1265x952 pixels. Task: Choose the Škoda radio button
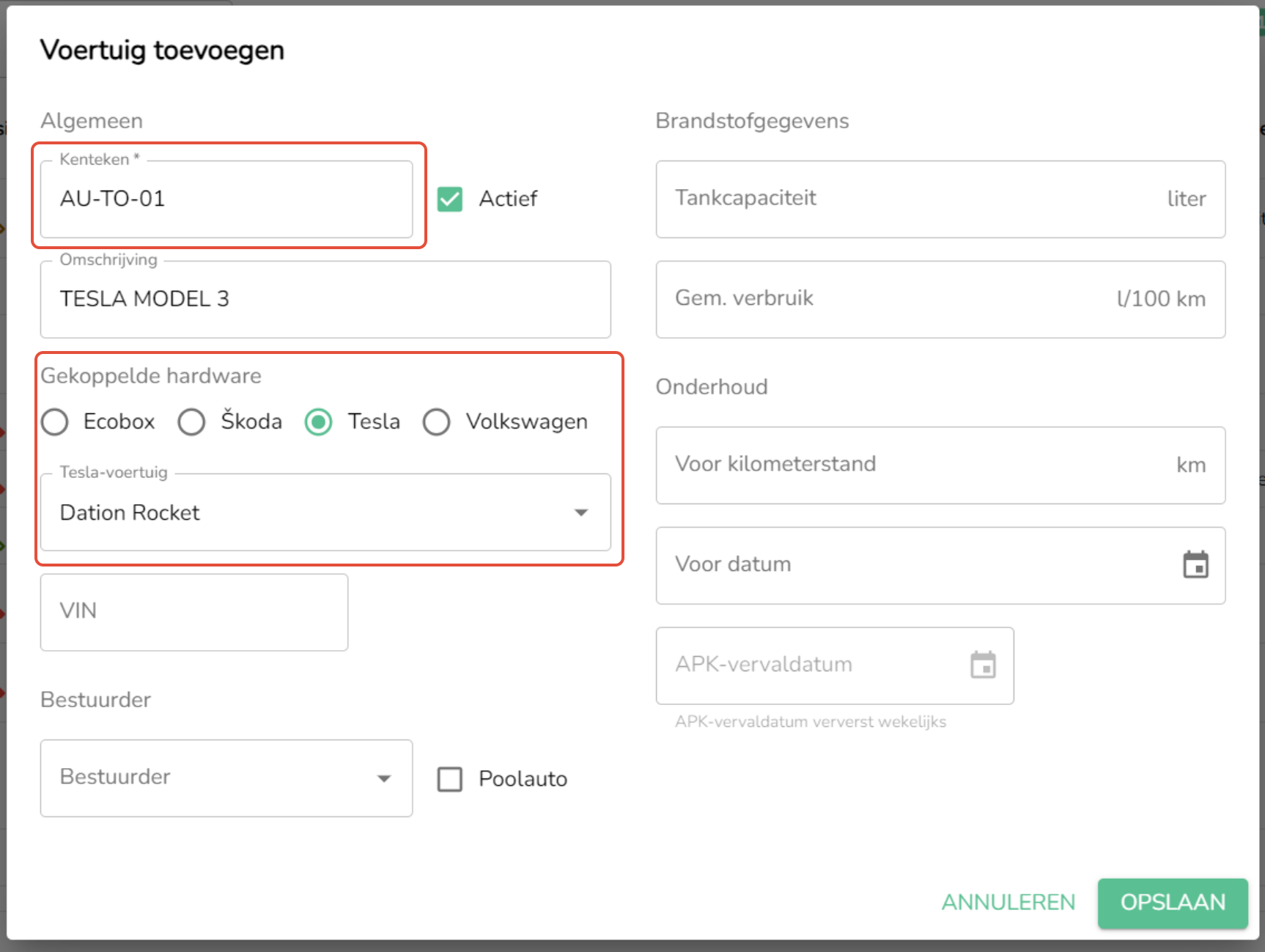[192, 422]
